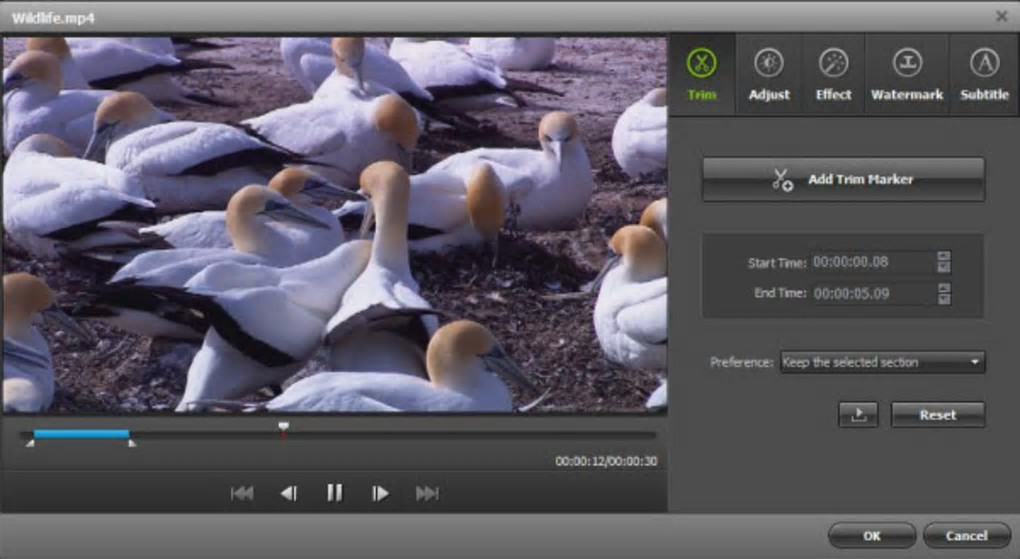Screen dimensions: 1020x559
Task: Click the End Time input field
Action: (x=870, y=294)
